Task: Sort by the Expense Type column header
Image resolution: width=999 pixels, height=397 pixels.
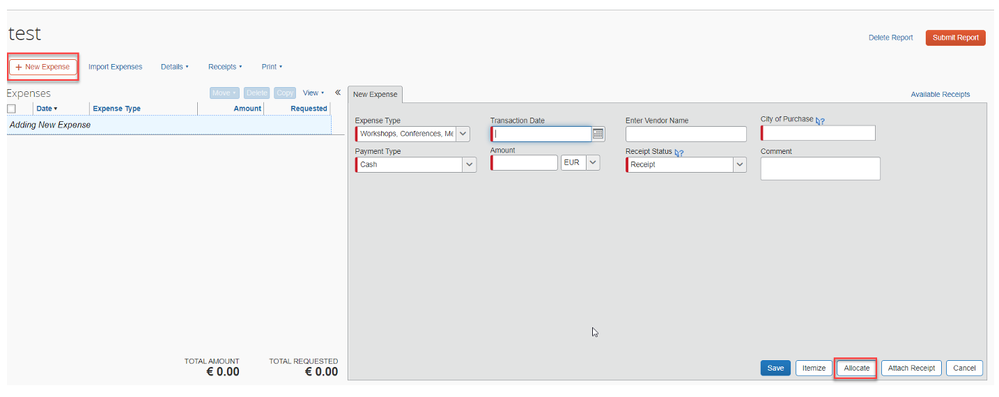Action: pos(117,108)
